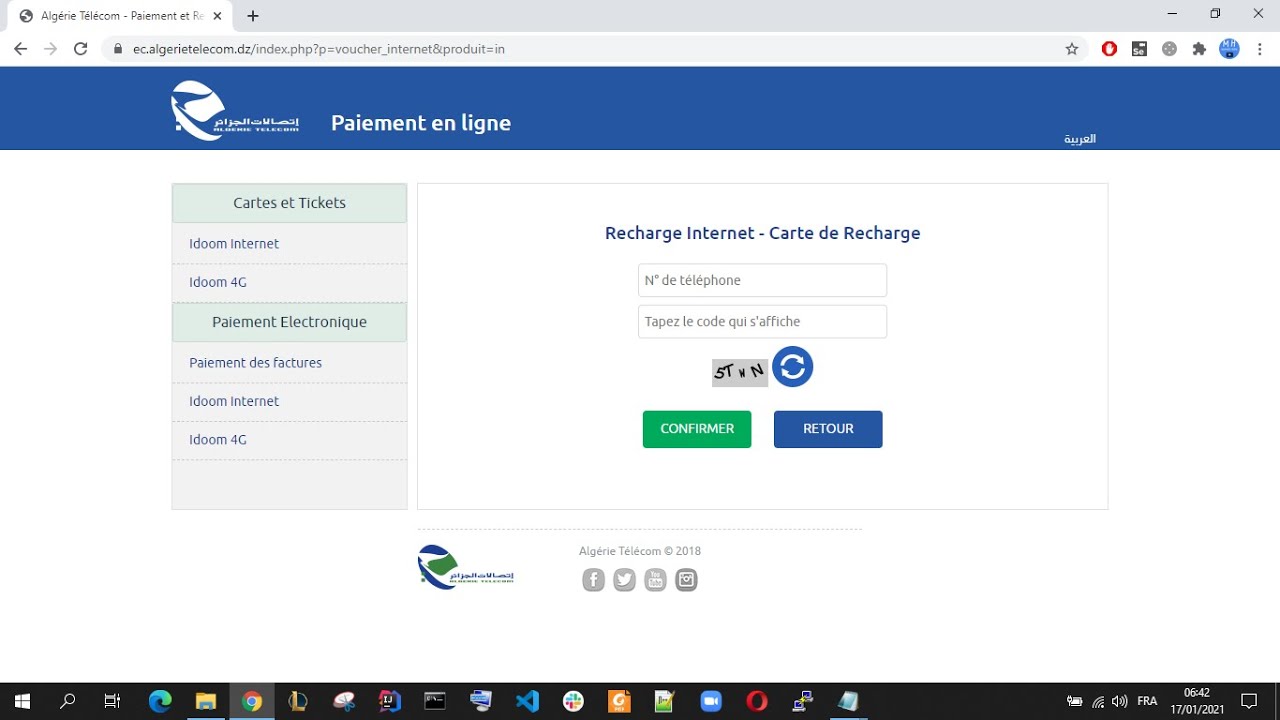This screenshot has width=1280, height=720.
Task: View site security lock info
Action: click(117, 49)
